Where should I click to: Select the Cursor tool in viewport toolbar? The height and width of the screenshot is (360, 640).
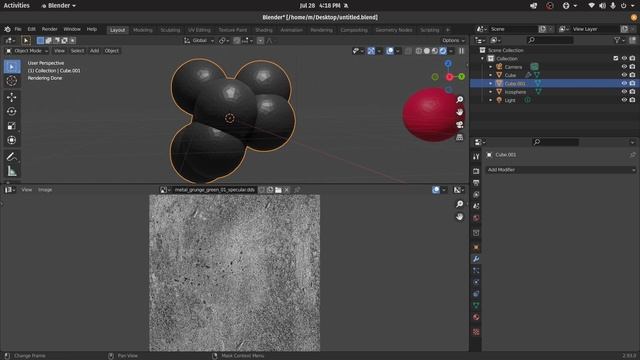12,81
